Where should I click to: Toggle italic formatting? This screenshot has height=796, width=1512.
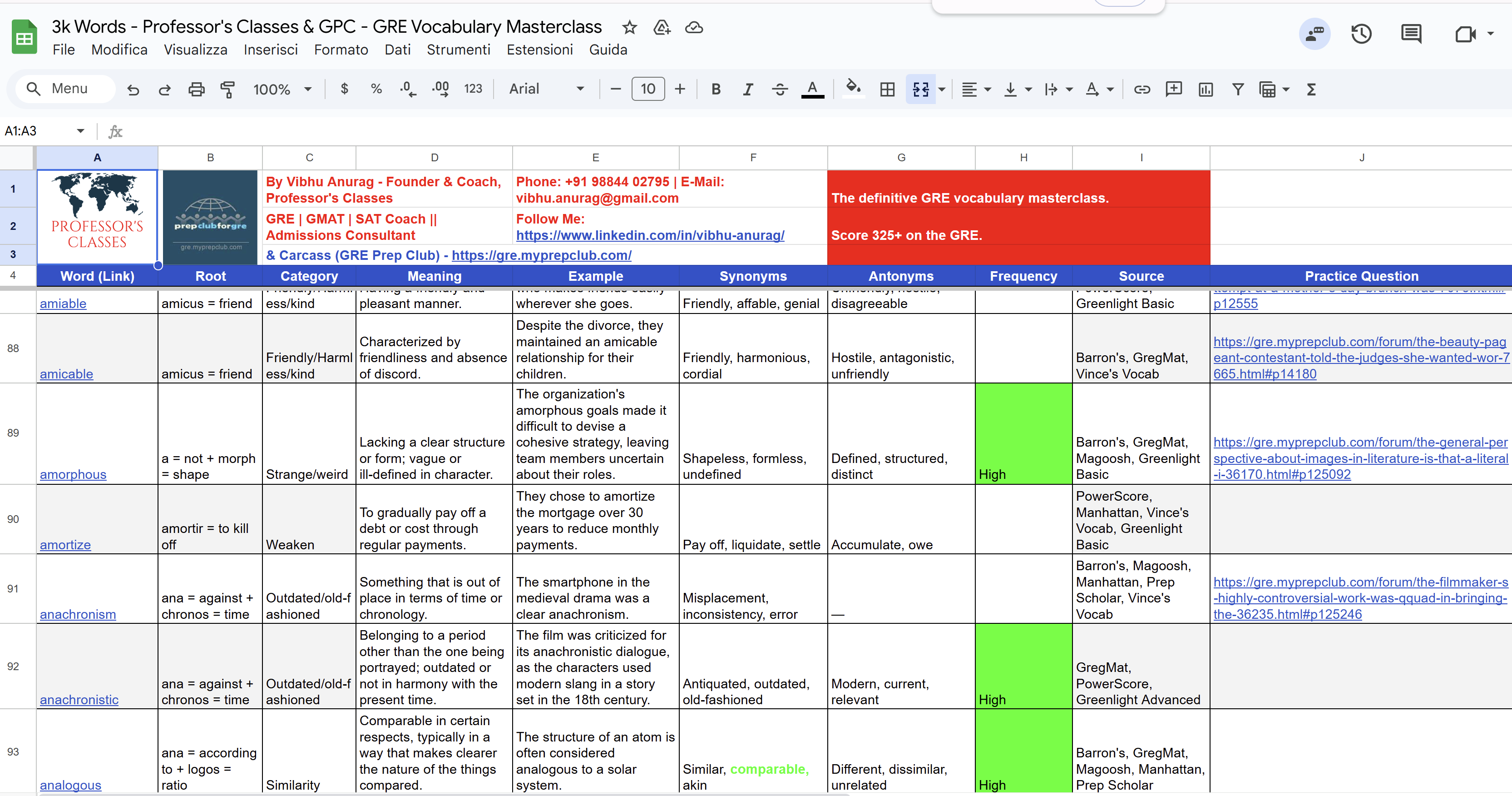[748, 90]
